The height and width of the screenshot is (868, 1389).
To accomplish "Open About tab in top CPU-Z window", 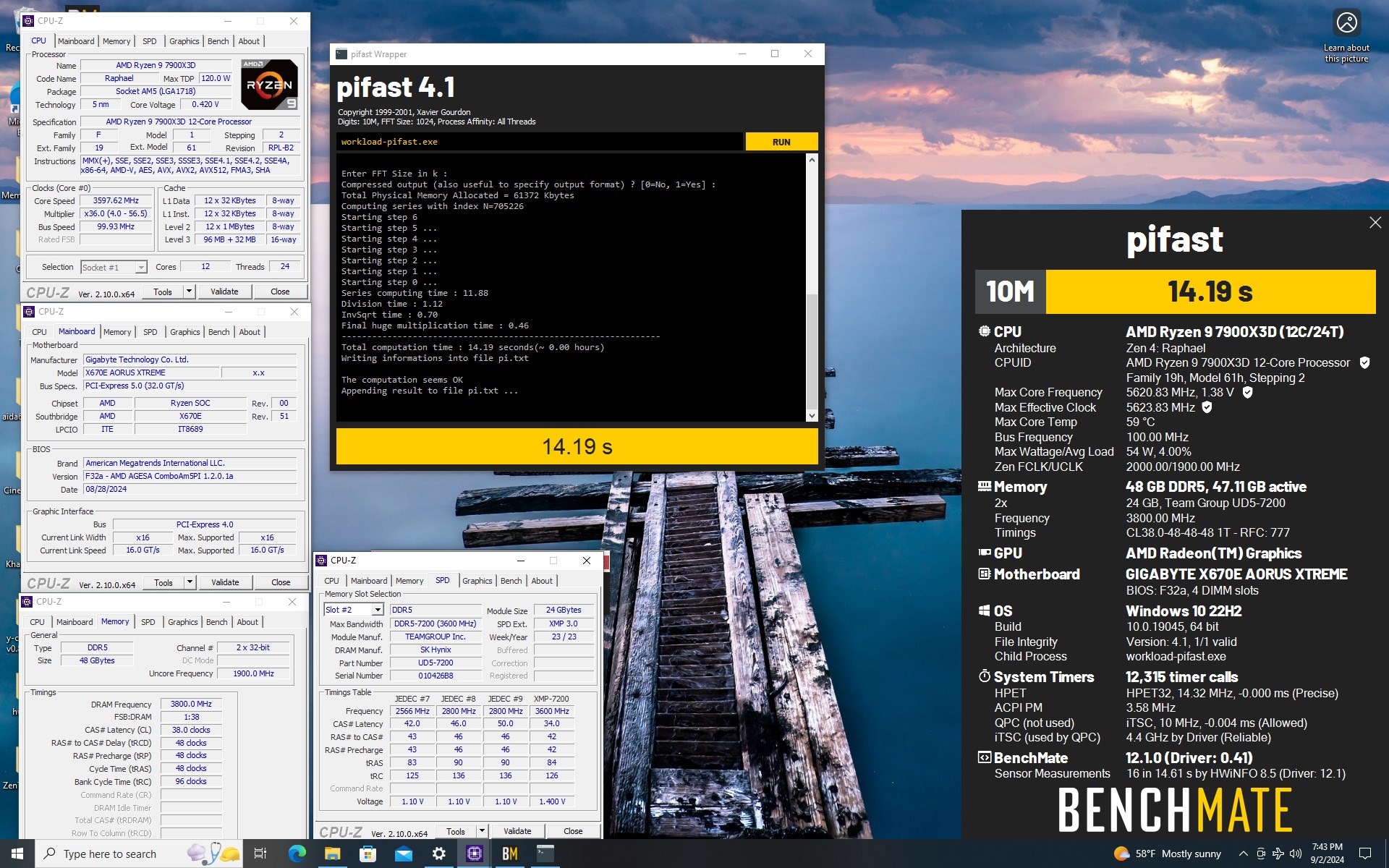I will coord(249,41).
